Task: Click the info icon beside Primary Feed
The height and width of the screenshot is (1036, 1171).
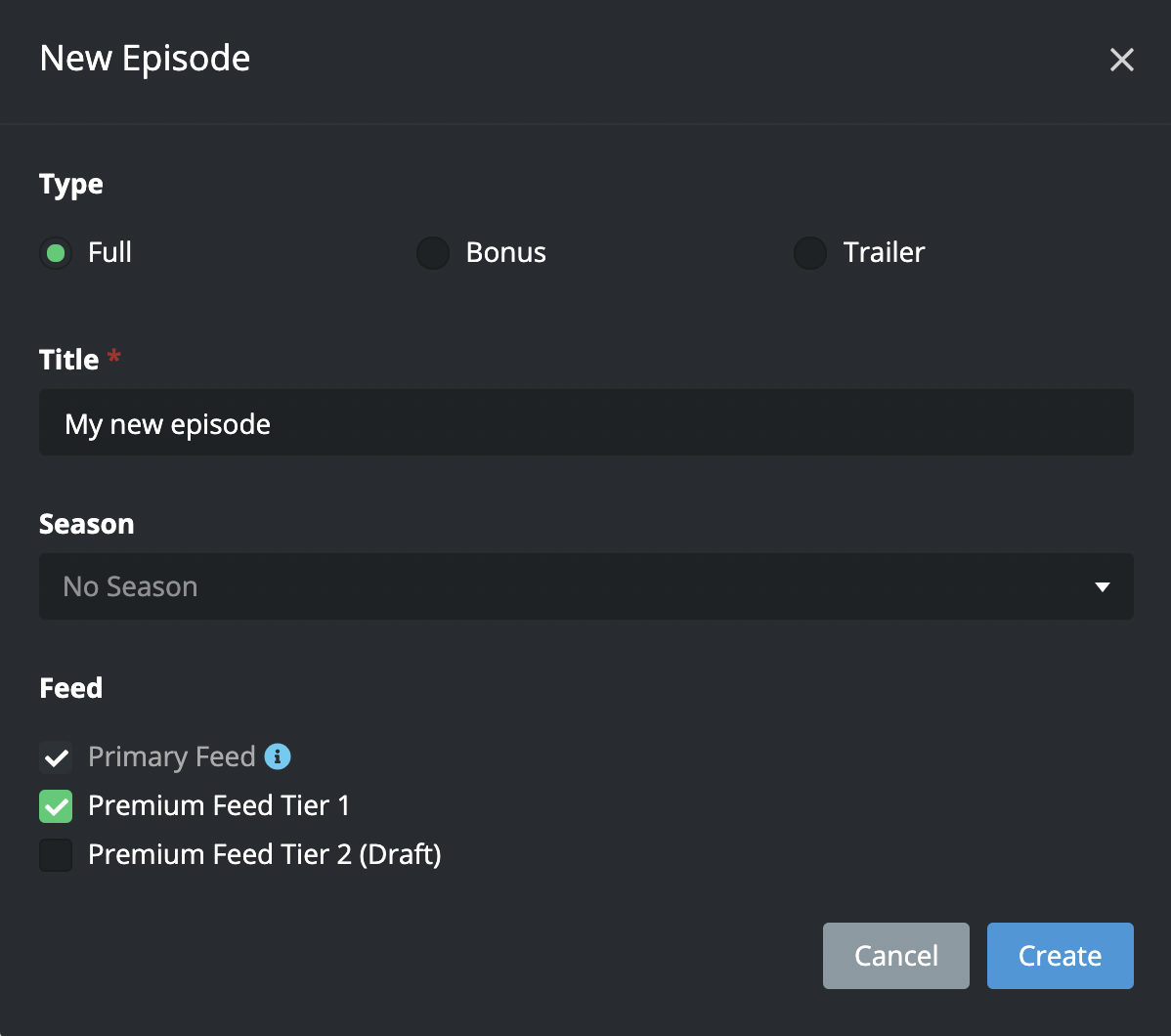Action: click(x=279, y=756)
